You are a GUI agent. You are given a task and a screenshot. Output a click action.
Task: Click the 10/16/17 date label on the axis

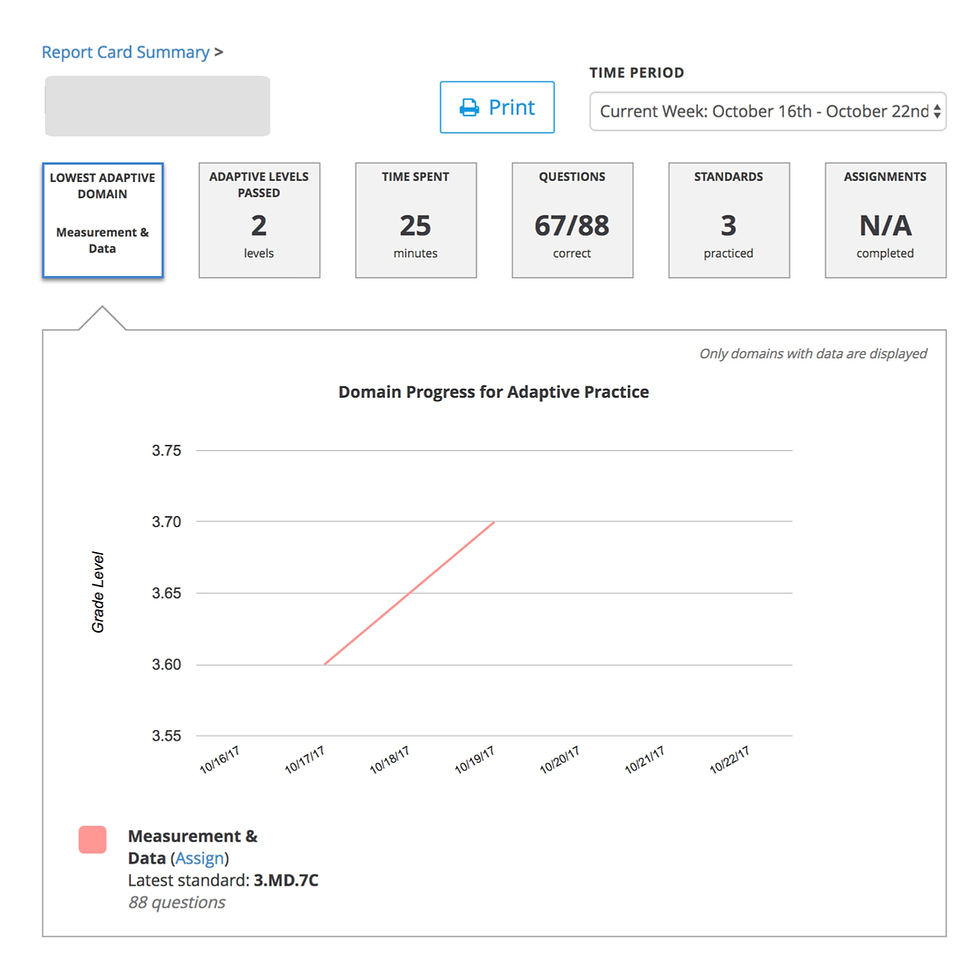(x=219, y=759)
